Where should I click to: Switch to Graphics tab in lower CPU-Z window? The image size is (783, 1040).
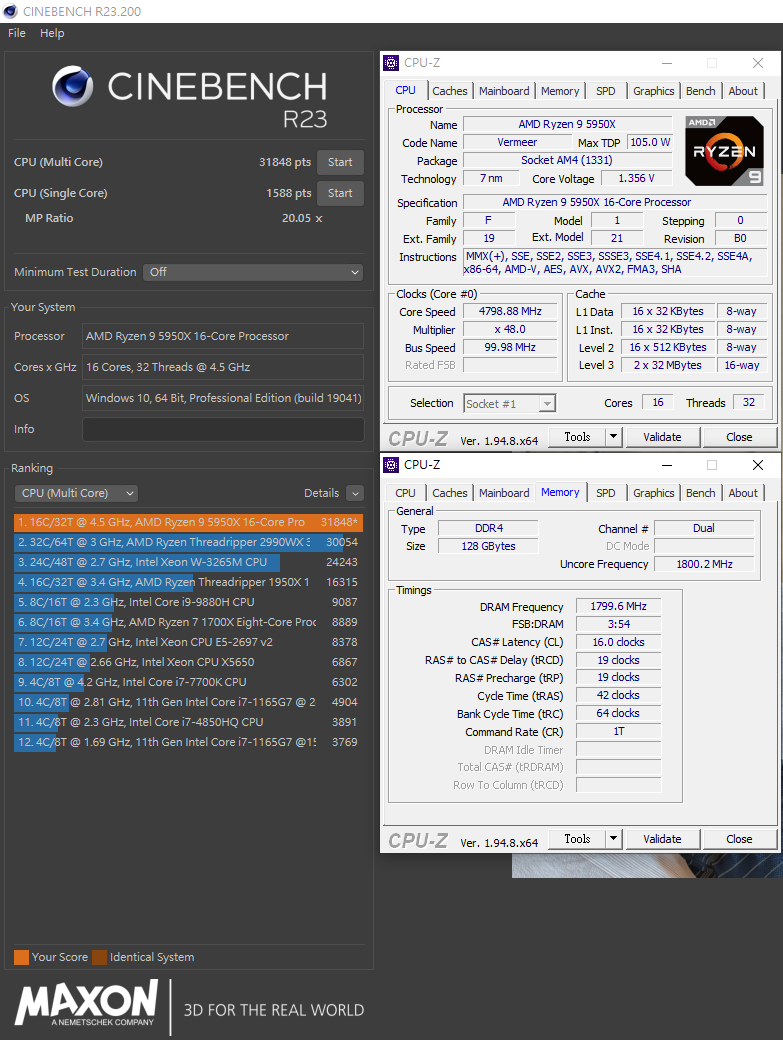(x=654, y=493)
